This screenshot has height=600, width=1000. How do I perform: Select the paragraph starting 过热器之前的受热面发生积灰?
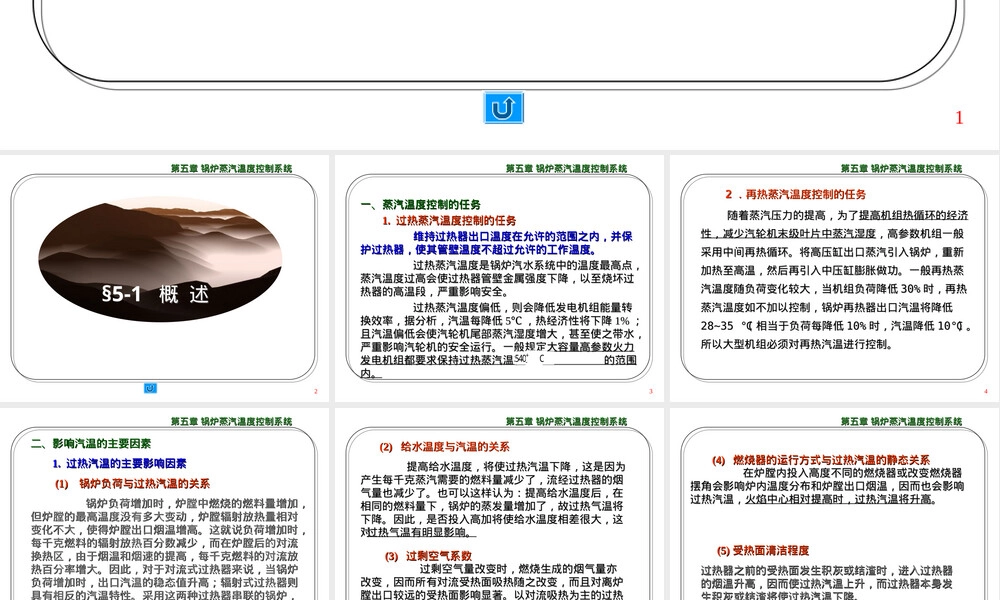click(827, 582)
